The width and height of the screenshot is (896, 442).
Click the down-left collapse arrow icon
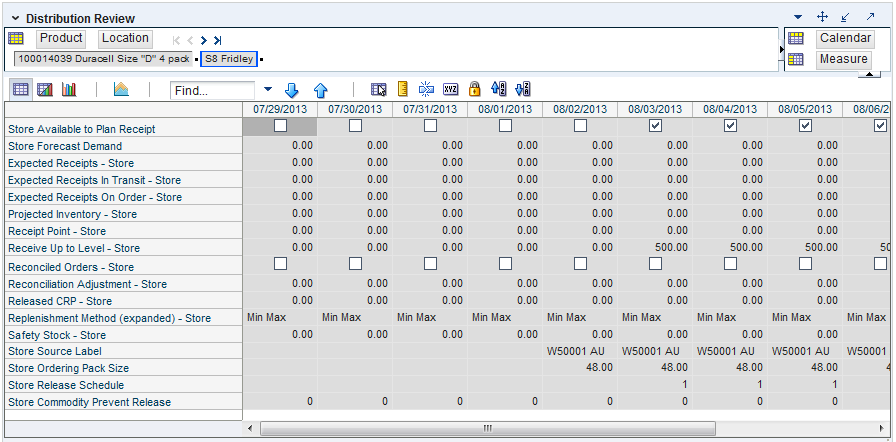(846, 17)
